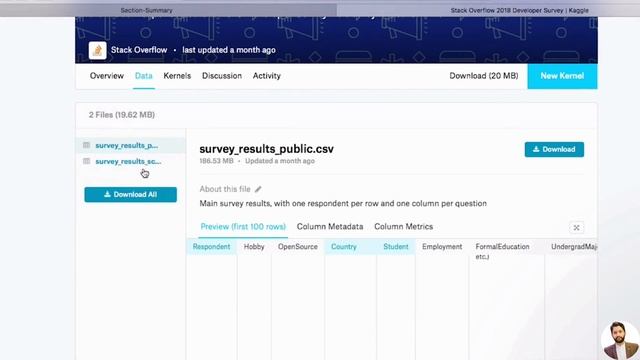
Task: Click the "last updated a month ago" text
Action: coord(229,50)
